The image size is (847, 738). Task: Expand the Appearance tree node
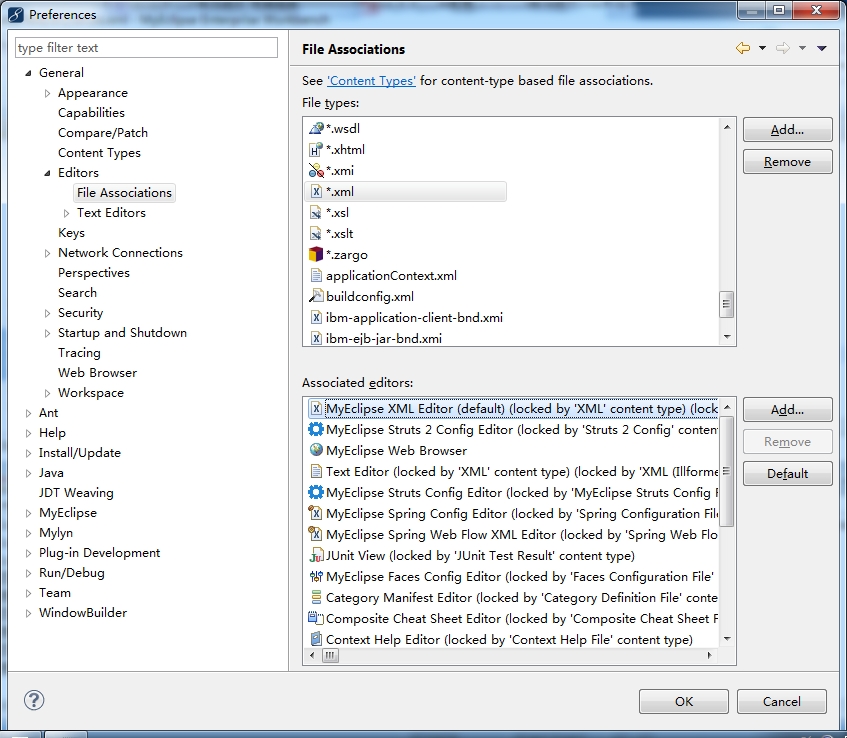click(47, 93)
